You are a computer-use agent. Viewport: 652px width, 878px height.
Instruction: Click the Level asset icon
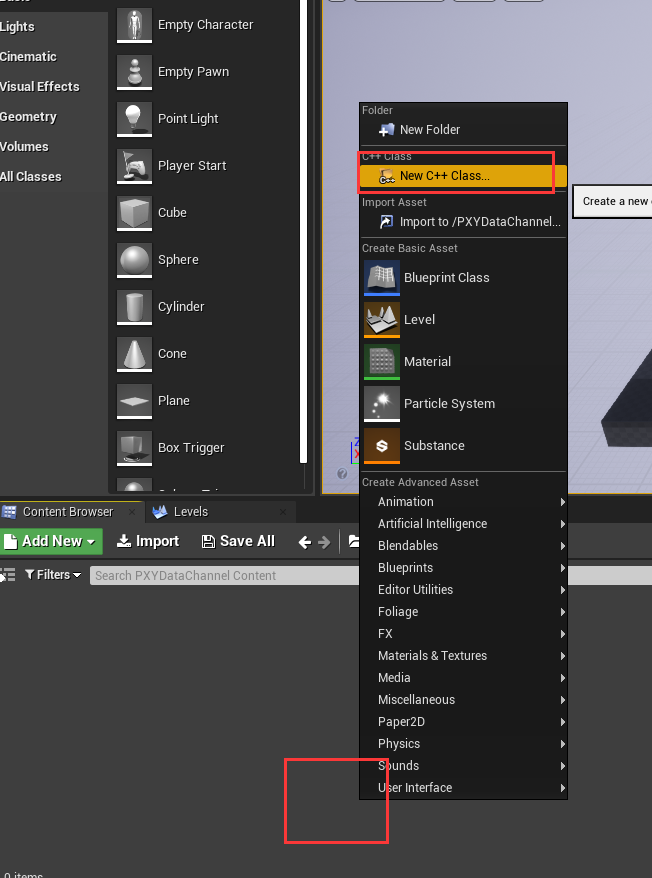click(382, 320)
